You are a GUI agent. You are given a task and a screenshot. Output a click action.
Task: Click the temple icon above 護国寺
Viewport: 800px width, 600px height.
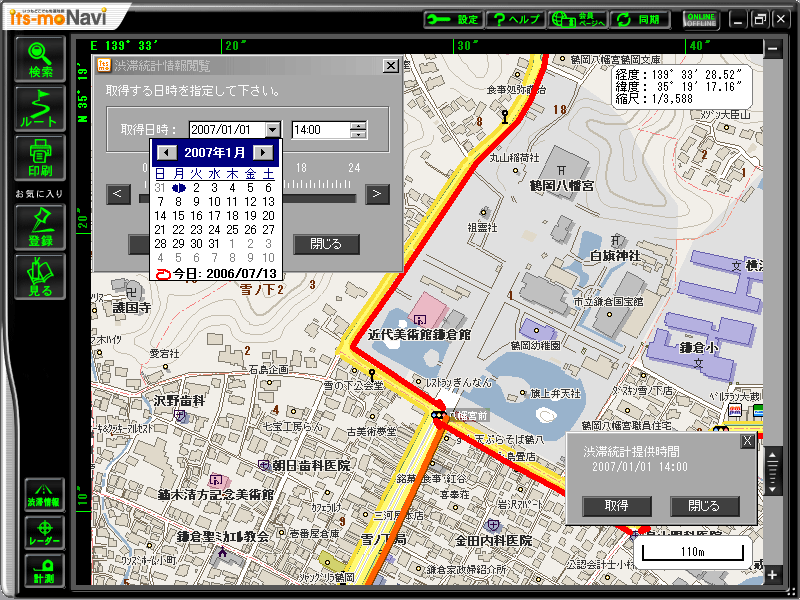133,292
